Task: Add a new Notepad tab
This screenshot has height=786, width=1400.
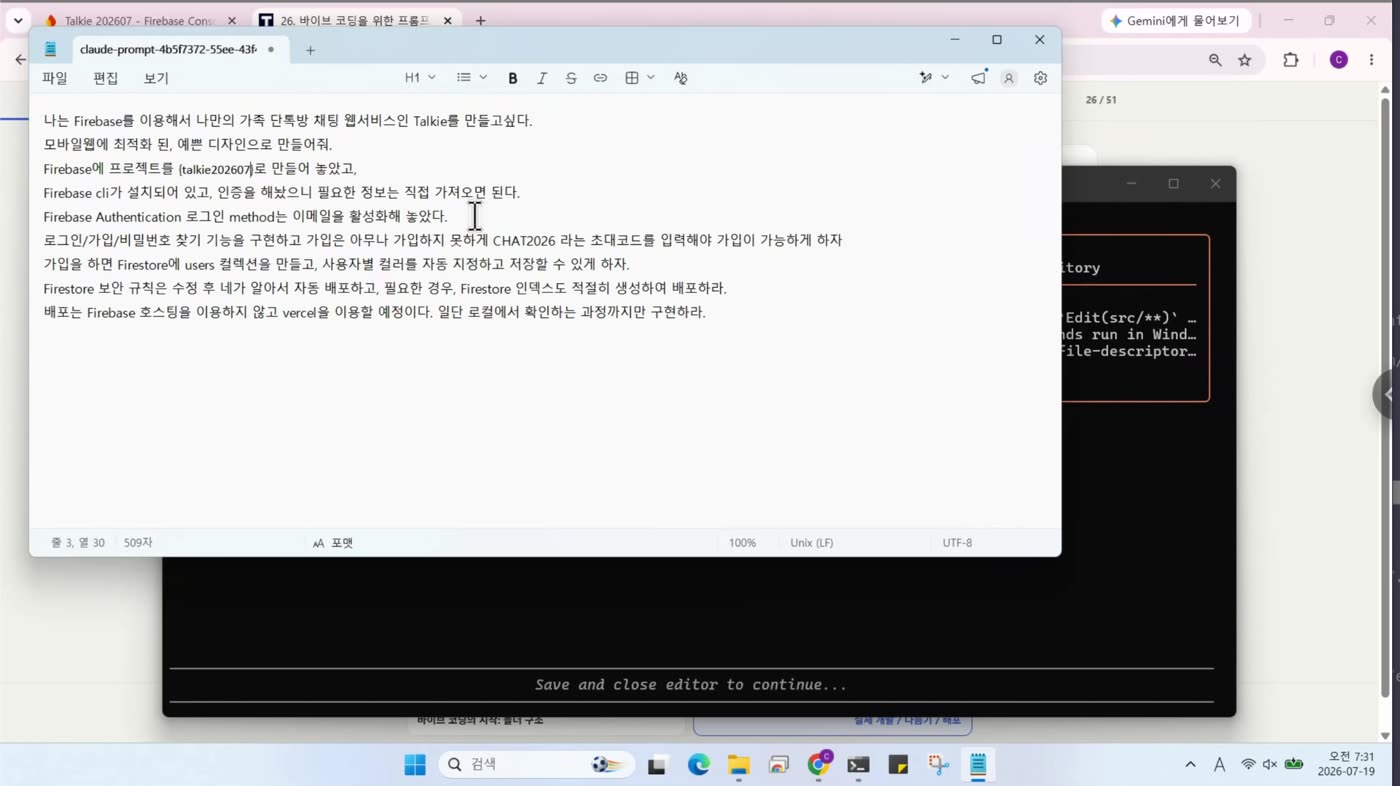Action: (310, 50)
